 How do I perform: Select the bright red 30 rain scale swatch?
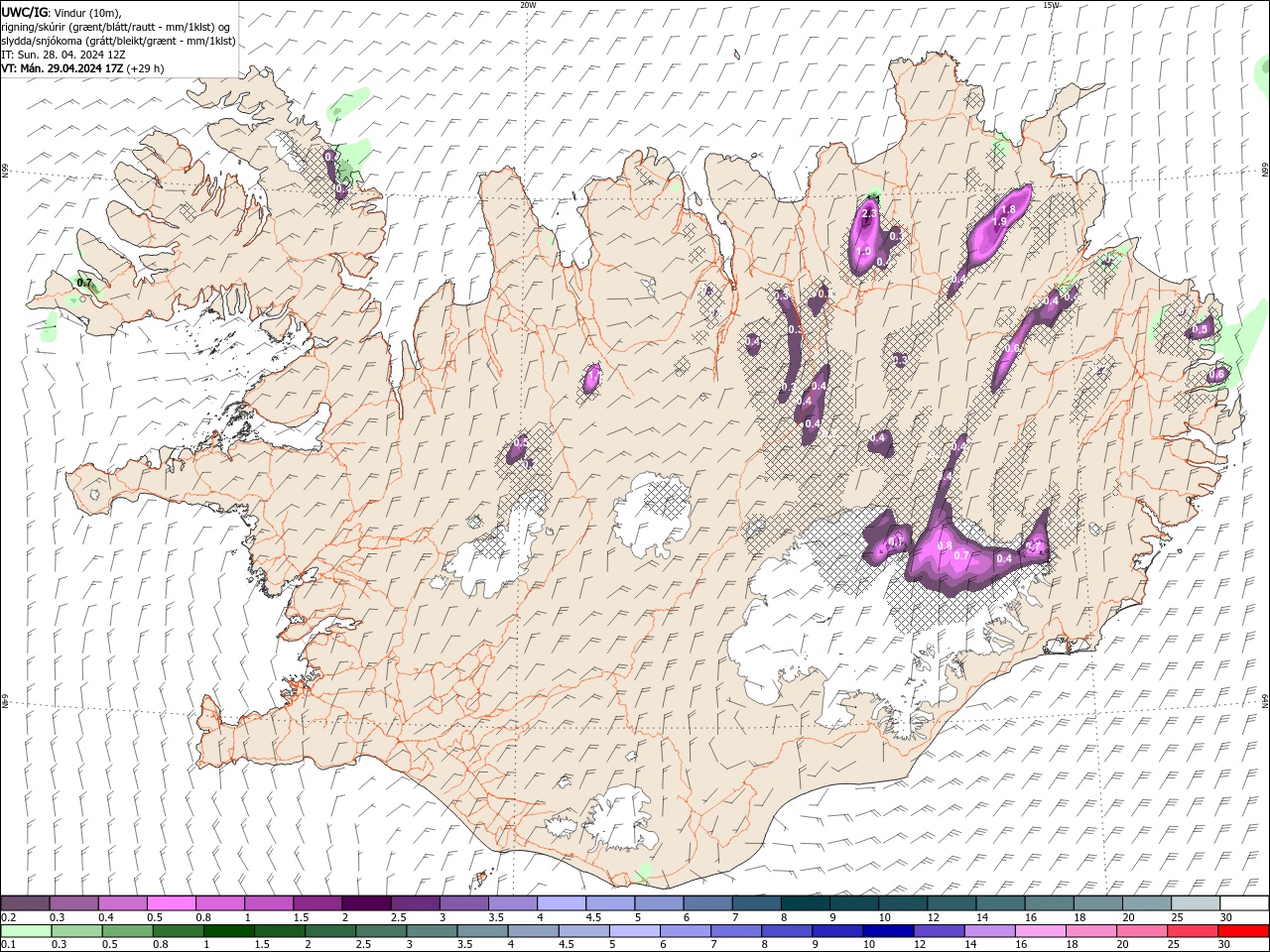(1243, 931)
